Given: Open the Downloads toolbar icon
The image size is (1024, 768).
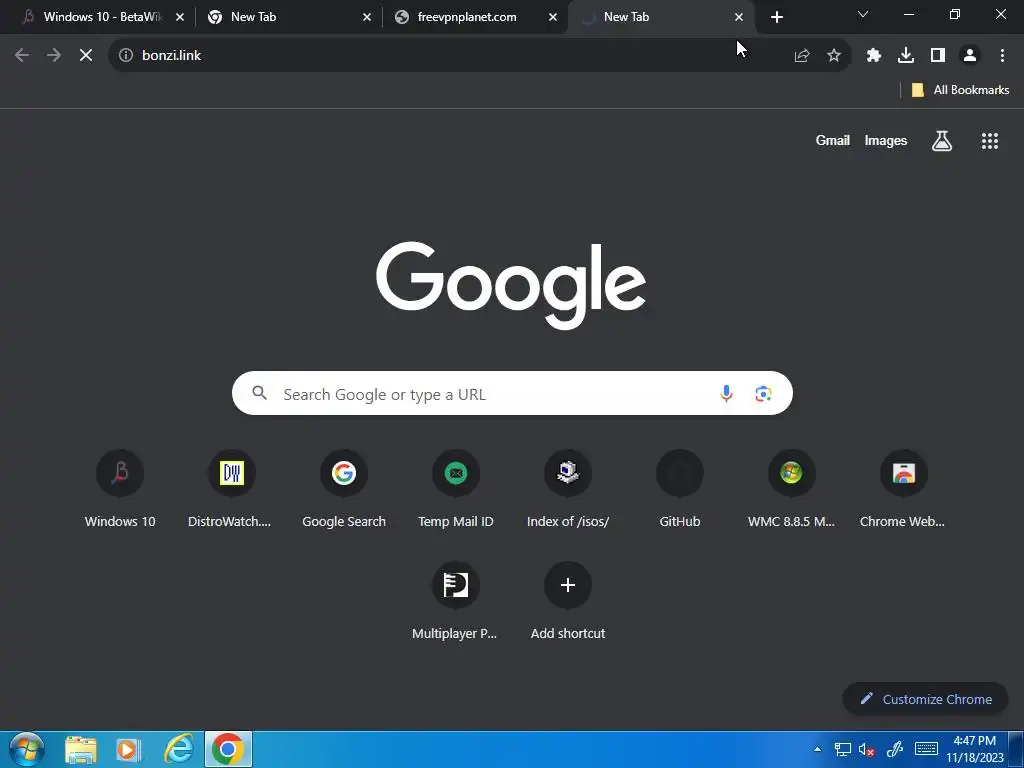Looking at the screenshot, I should tap(906, 56).
